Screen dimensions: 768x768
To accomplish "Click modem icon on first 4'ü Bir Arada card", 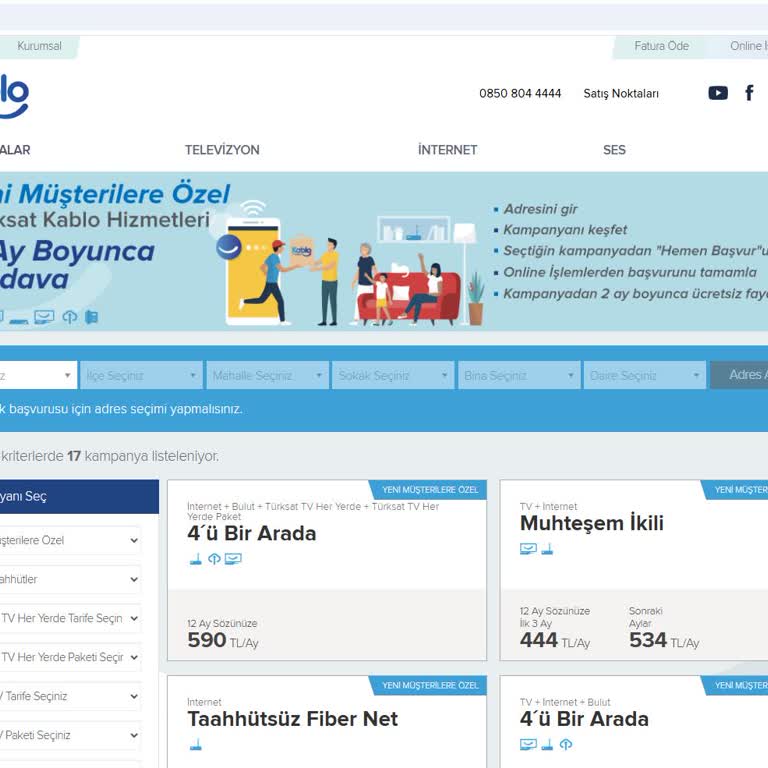I will (195, 559).
